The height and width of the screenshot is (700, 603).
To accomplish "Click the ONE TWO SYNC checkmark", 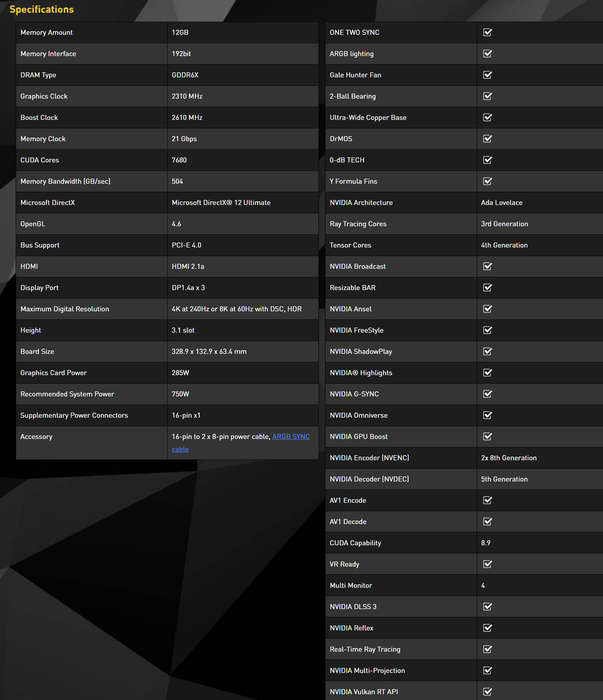I will click(x=487, y=32).
